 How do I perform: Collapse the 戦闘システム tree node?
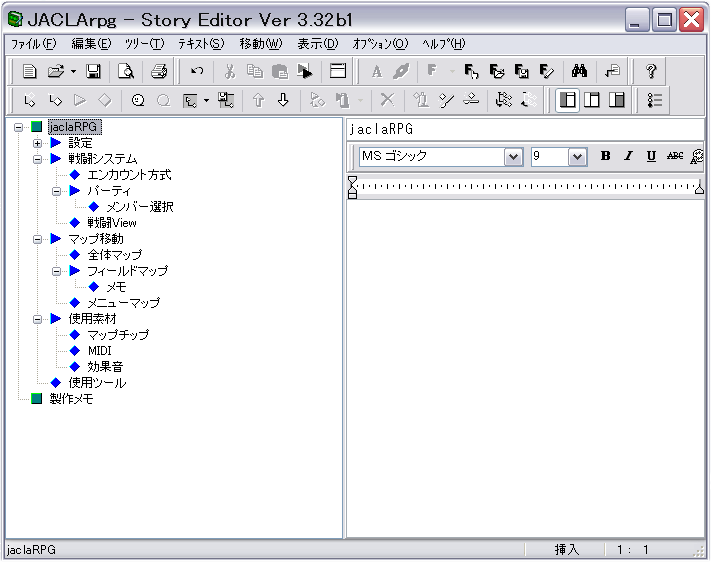tap(37, 159)
